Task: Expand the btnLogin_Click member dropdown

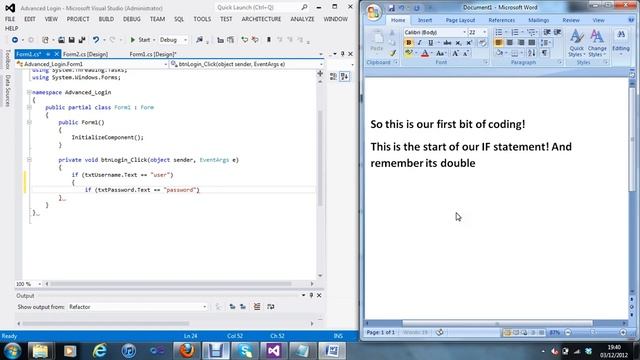Action: pyautogui.click(x=321, y=64)
